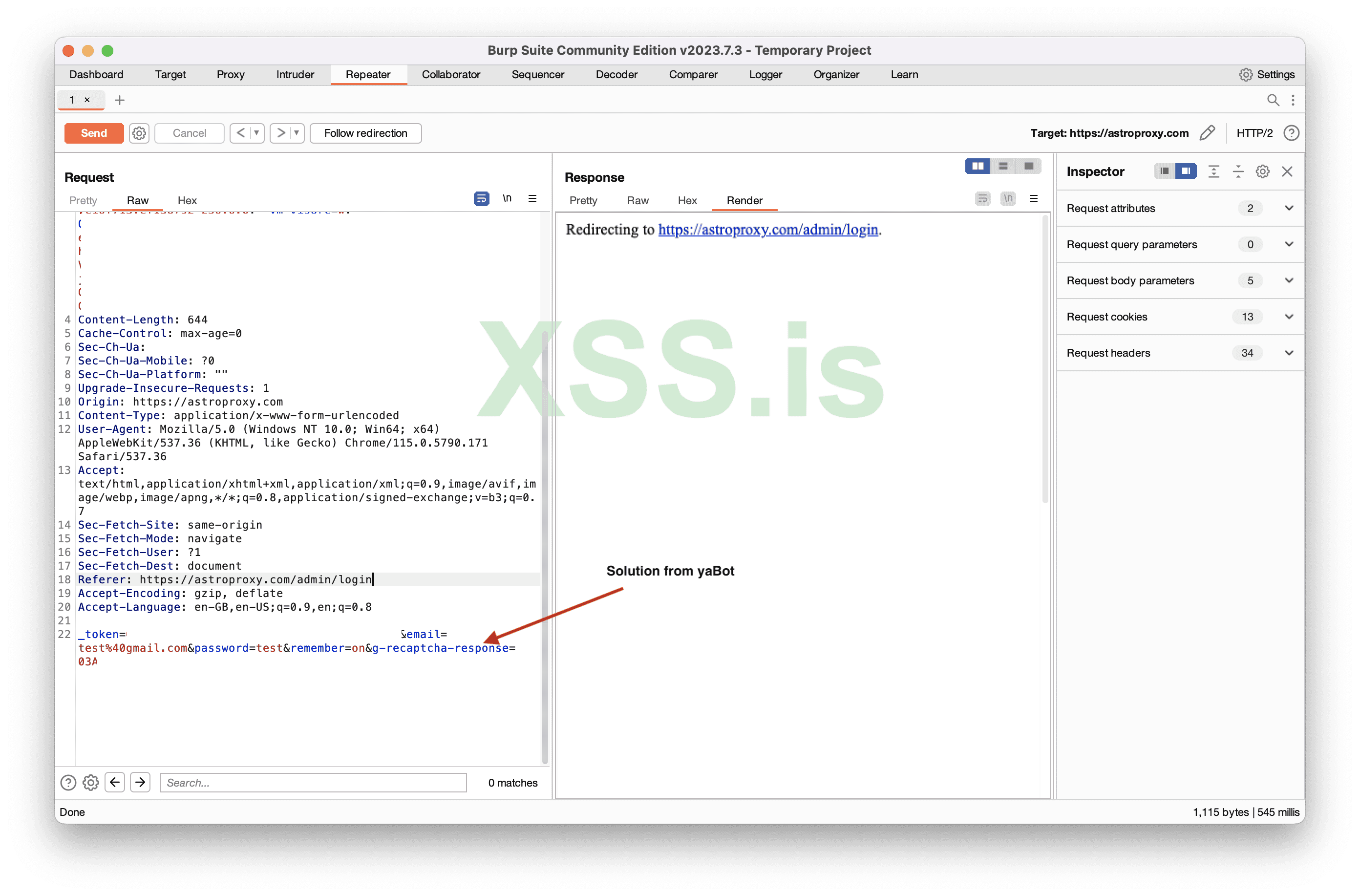Click the orange Send button

[94, 133]
